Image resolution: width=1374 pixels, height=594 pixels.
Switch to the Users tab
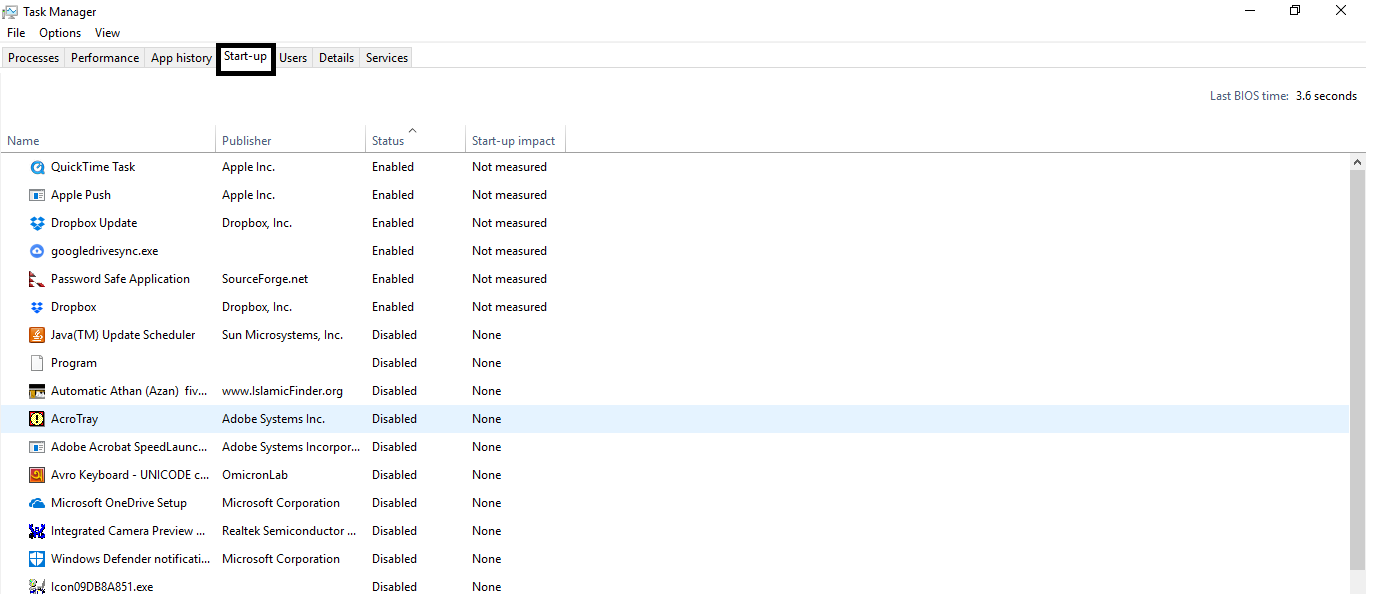click(293, 58)
